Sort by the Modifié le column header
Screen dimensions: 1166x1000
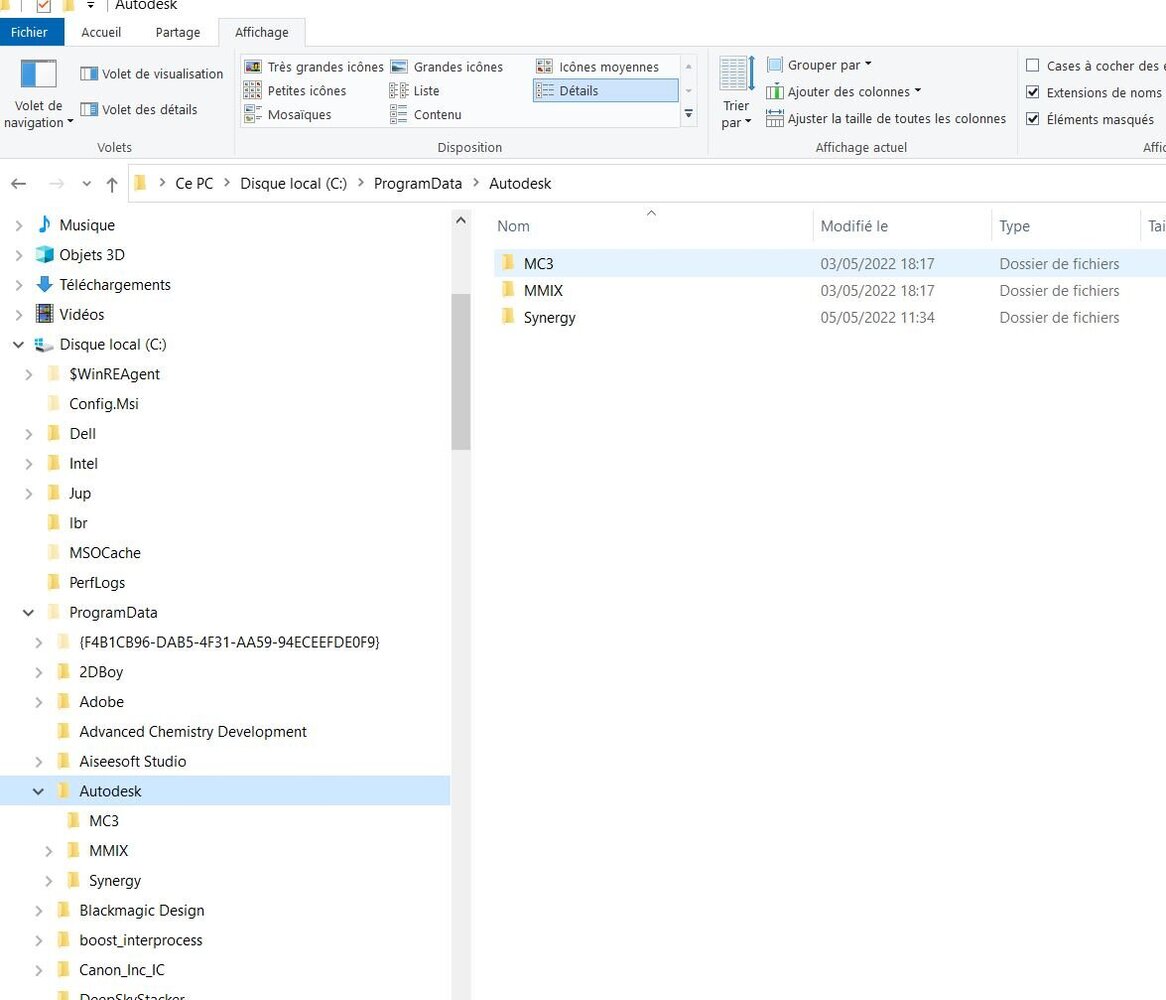[902, 226]
